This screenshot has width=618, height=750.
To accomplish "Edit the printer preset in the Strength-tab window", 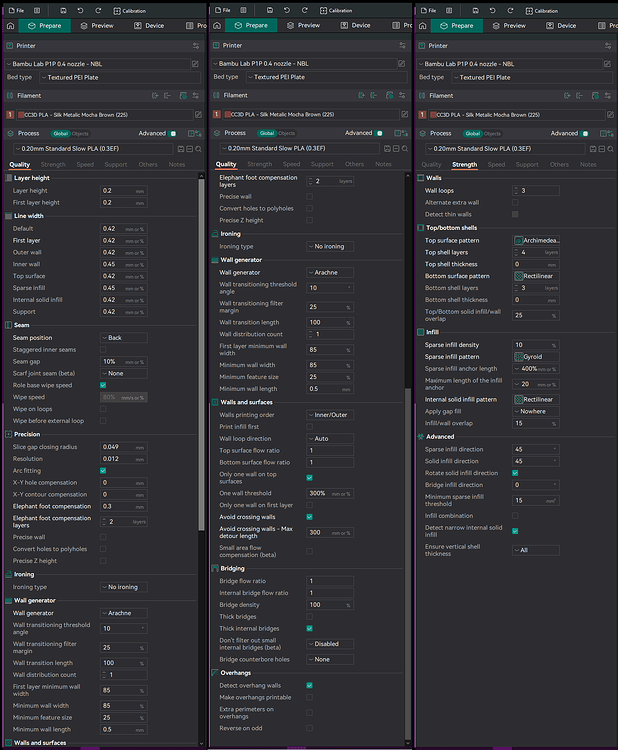I will click(x=607, y=64).
